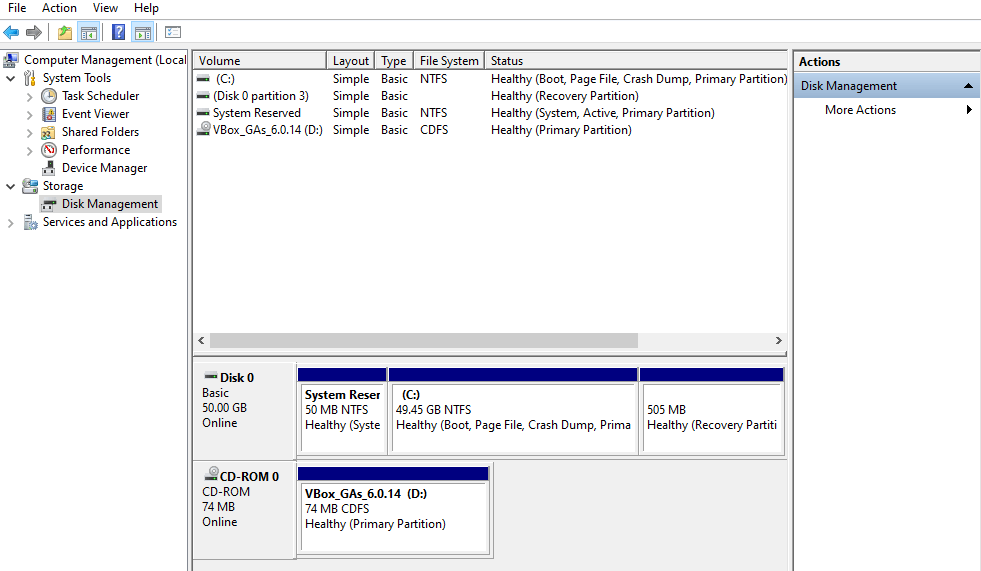981x571 pixels.
Task: Open the View menu
Action: pyautogui.click(x=105, y=8)
